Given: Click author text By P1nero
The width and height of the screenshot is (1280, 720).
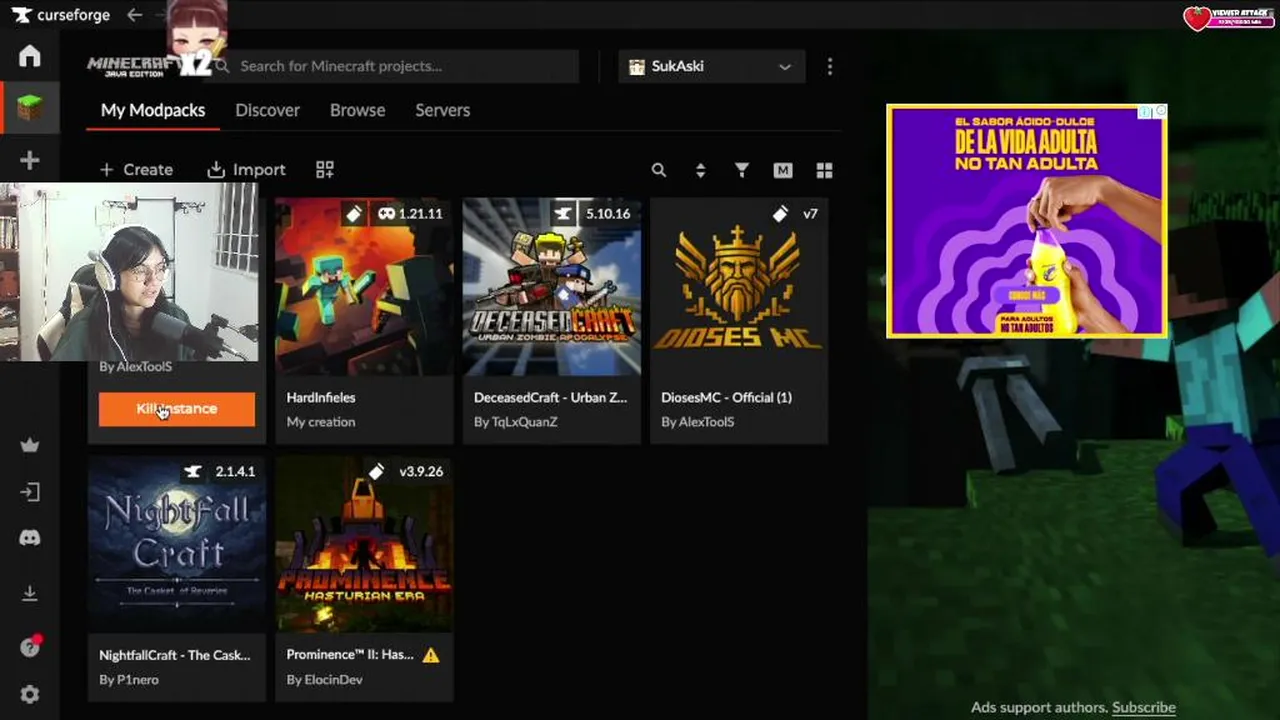Looking at the screenshot, I should [128, 680].
